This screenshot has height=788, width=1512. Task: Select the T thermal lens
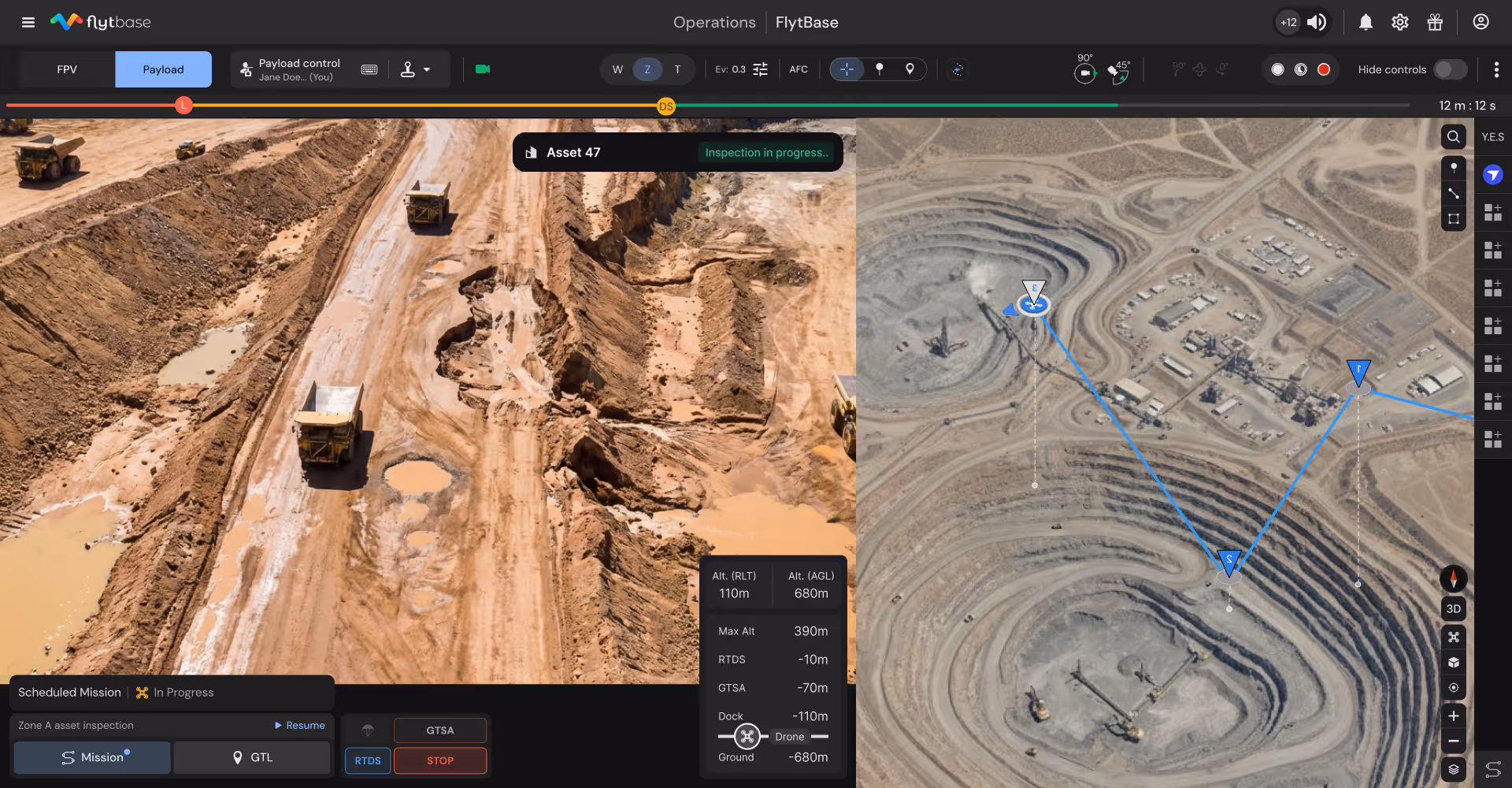[677, 69]
